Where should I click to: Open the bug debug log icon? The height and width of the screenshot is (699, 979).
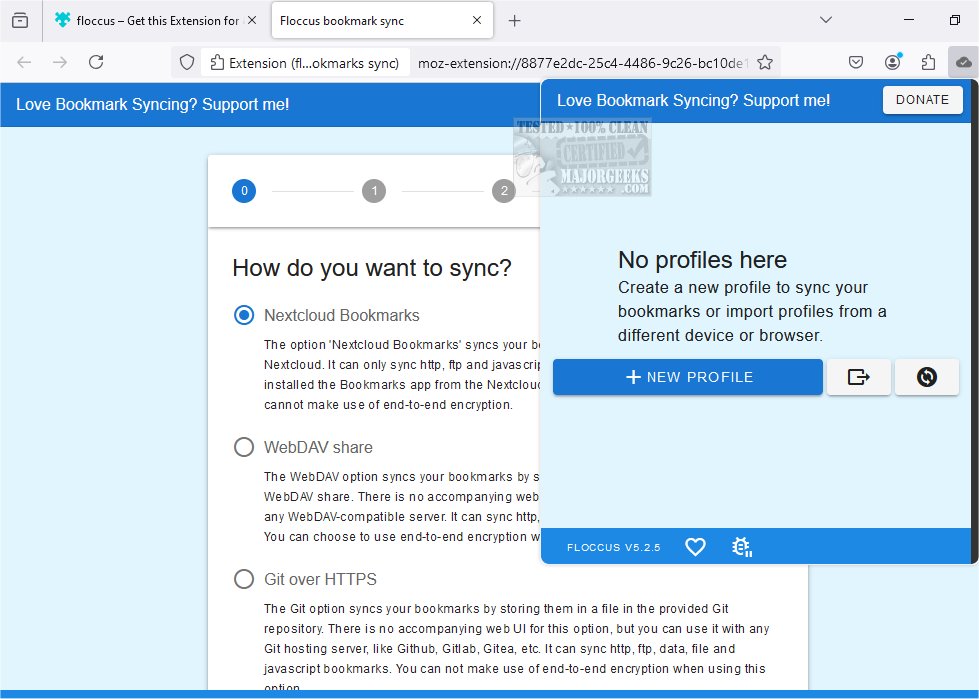coord(741,547)
